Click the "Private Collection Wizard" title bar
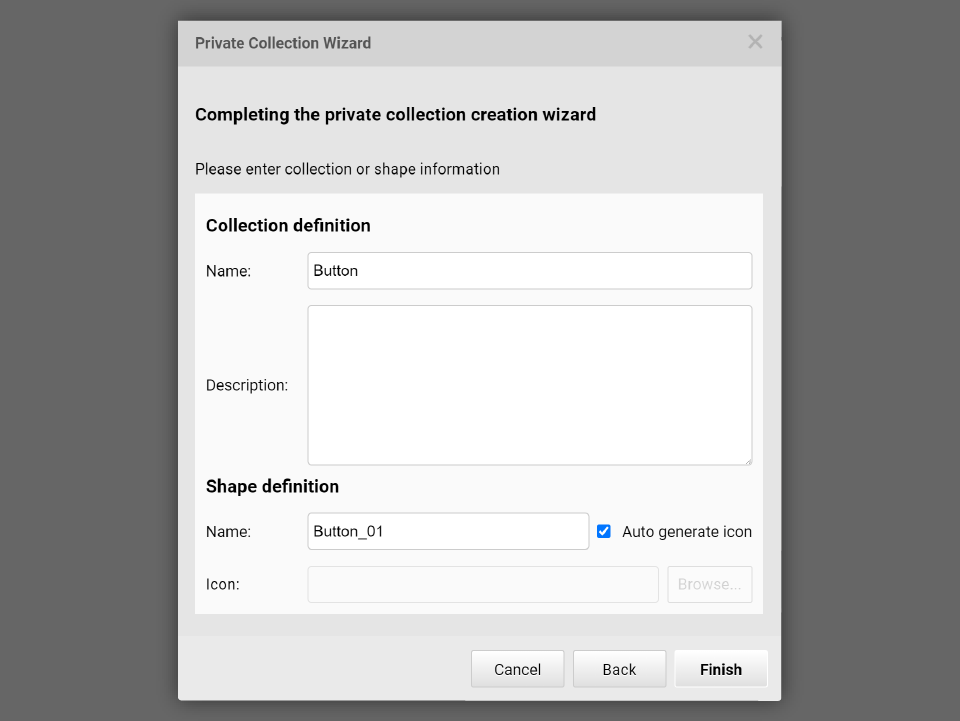 pos(283,43)
